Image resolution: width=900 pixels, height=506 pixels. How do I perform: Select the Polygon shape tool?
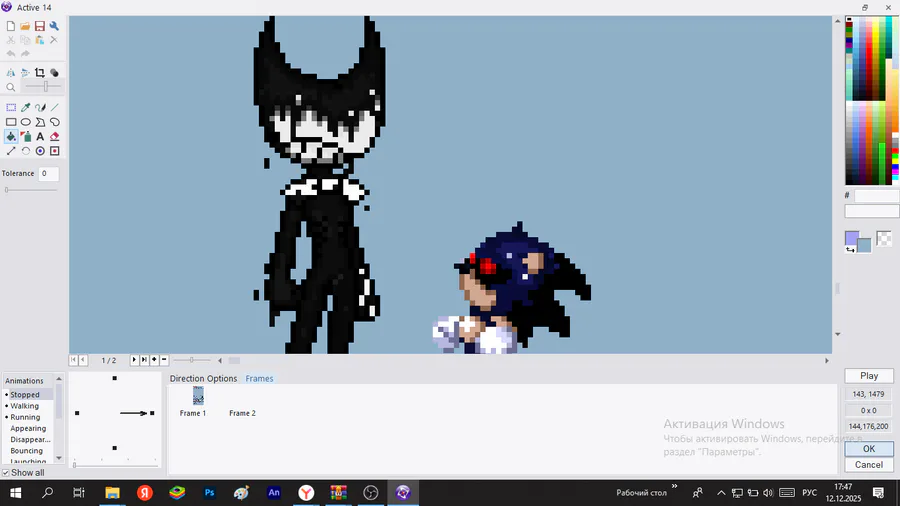point(40,122)
